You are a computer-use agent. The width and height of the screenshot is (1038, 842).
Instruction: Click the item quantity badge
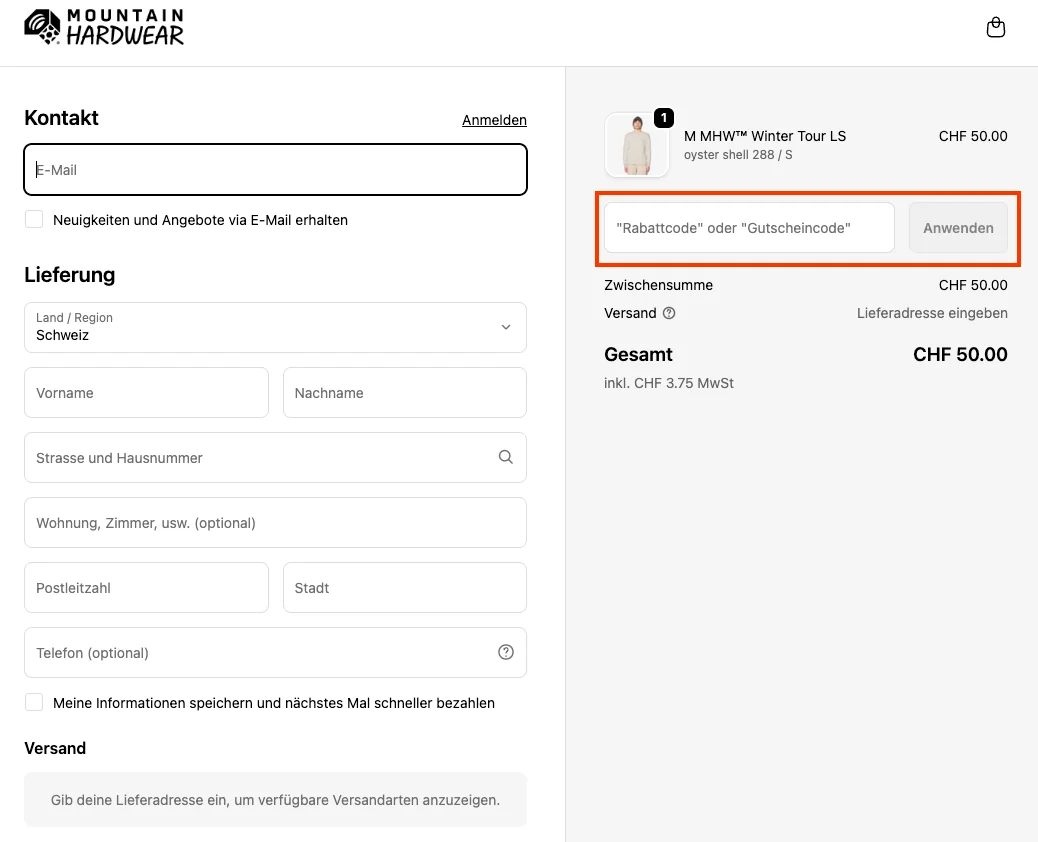[663, 118]
